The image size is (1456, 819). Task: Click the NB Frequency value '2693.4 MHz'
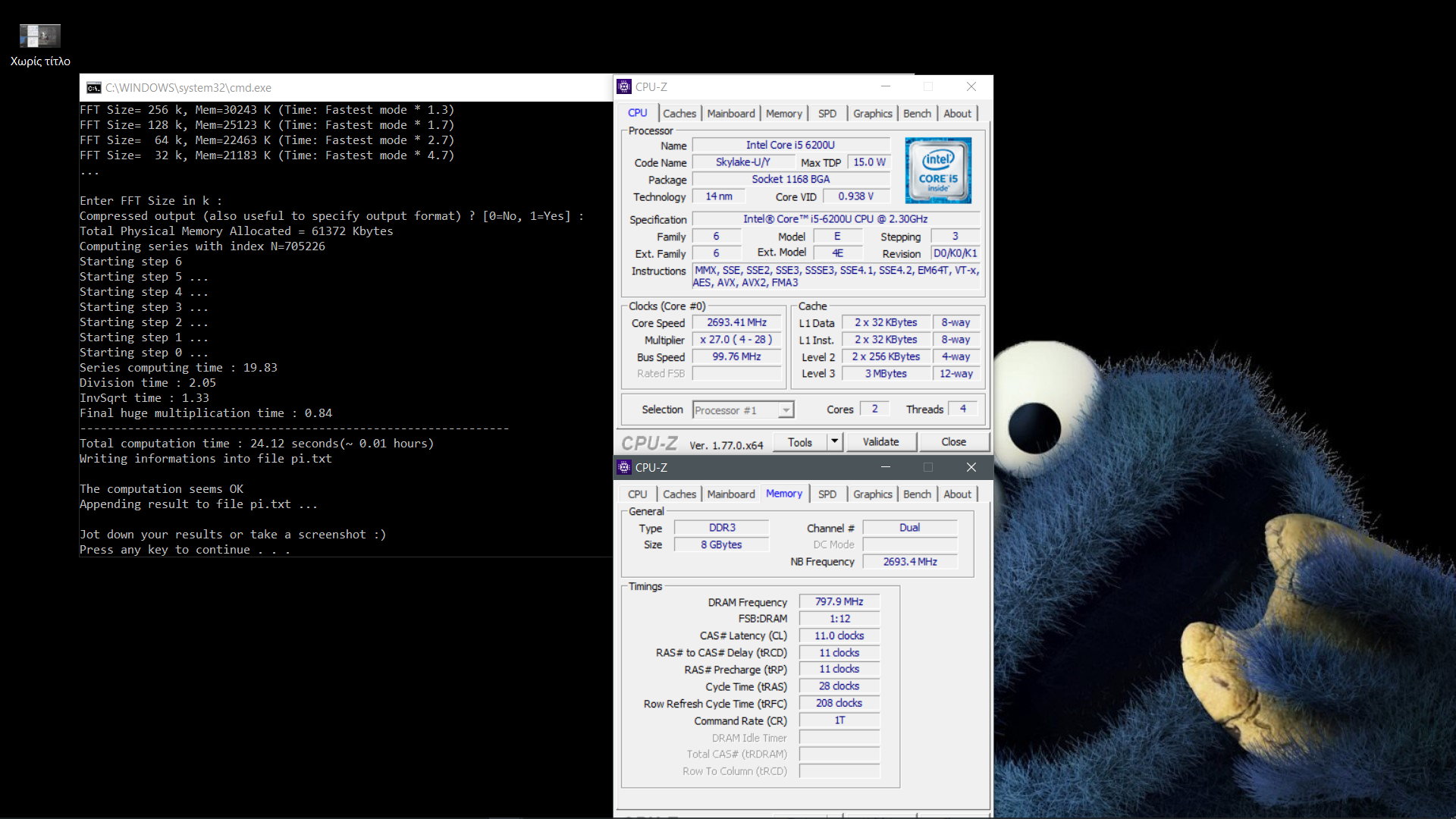pos(910,562)
